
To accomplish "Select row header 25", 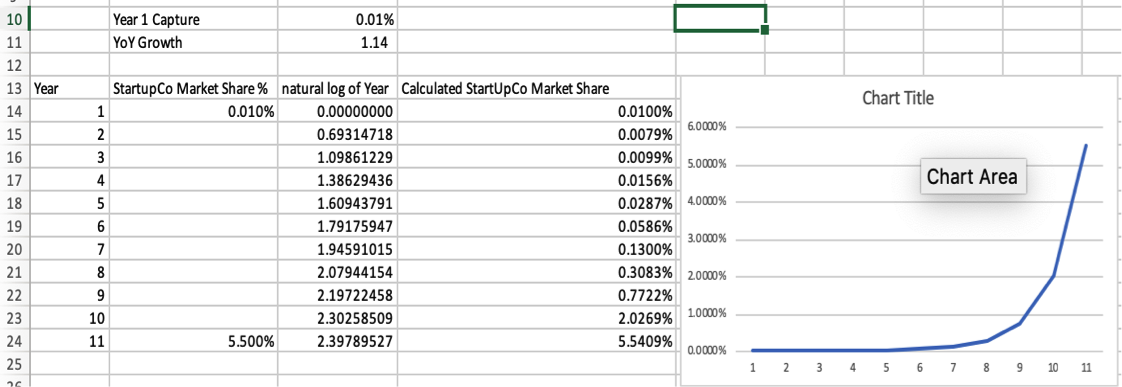I will coord(14,365).
